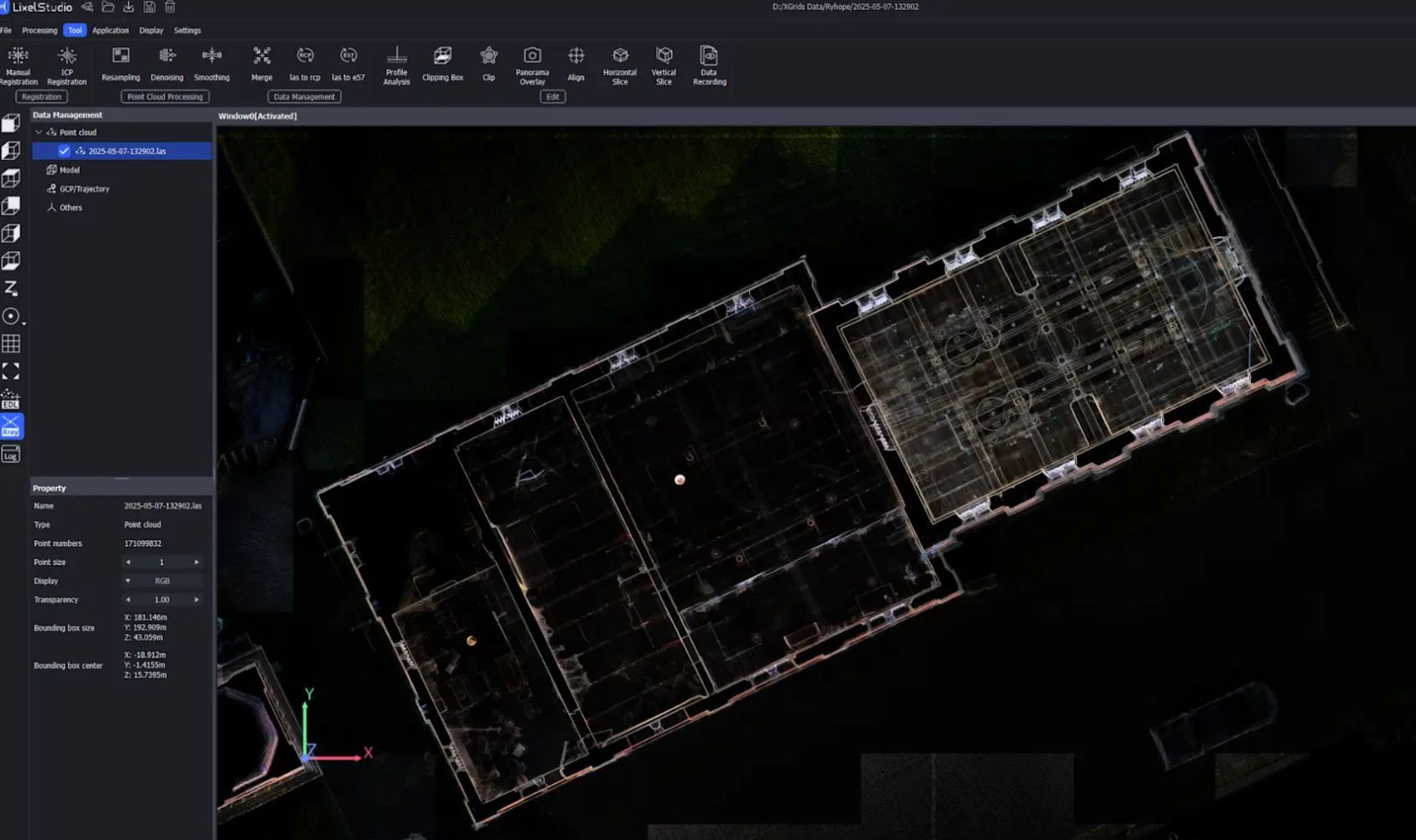Screen dimensions: 1416x840
Task: Convert with the las to e57 tool
Action: coord(349,64)
